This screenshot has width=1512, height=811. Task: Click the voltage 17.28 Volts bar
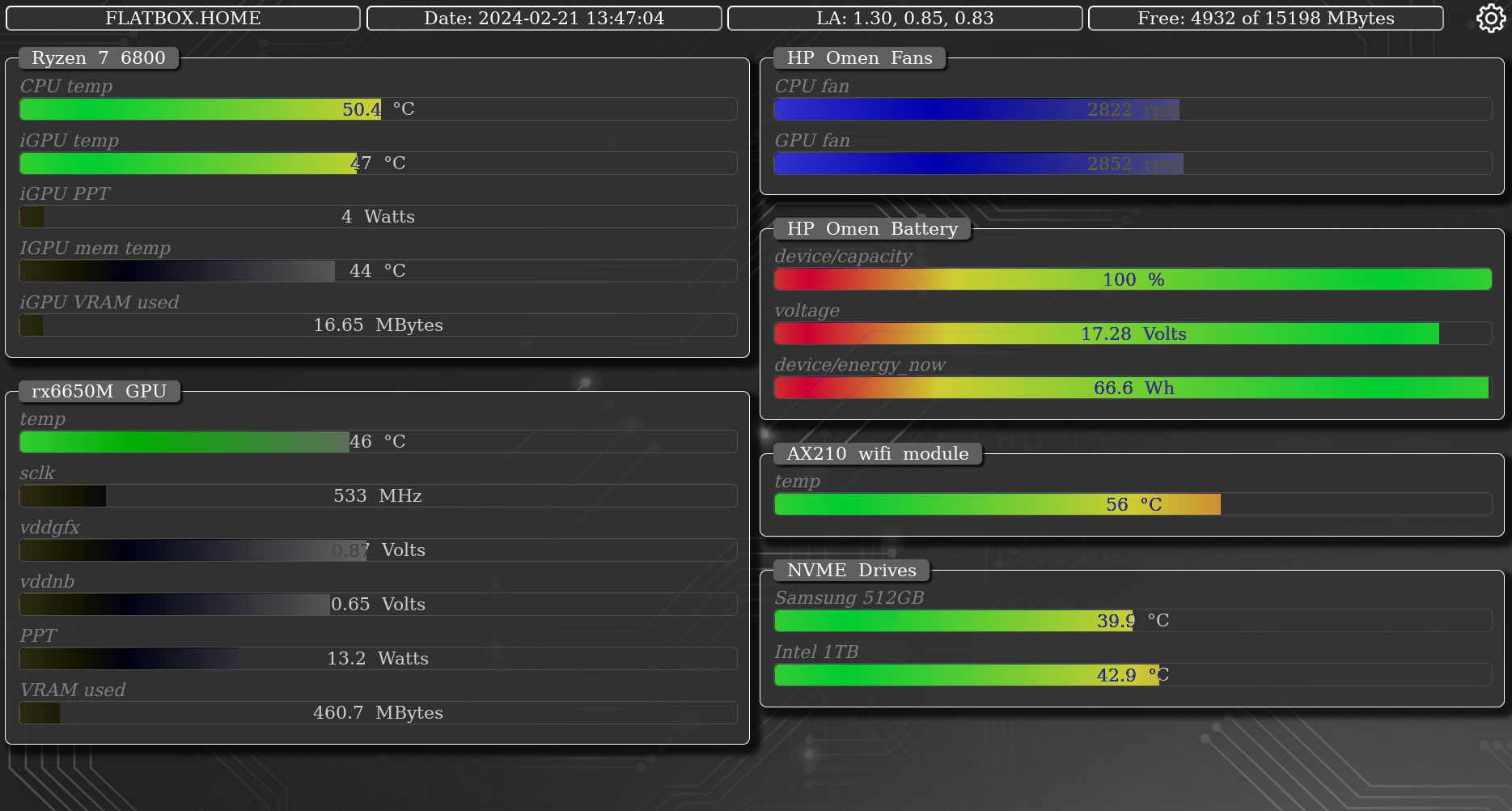(1133, 333)
